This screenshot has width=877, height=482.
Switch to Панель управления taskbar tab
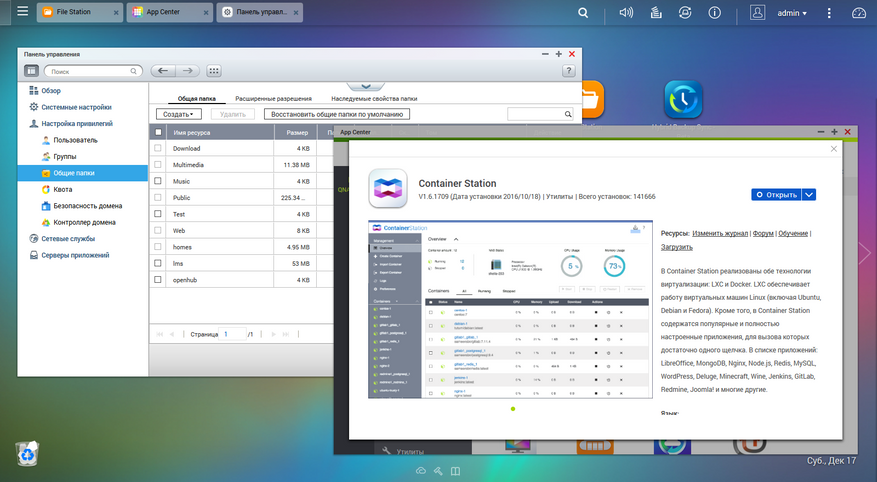click(260, 12)
